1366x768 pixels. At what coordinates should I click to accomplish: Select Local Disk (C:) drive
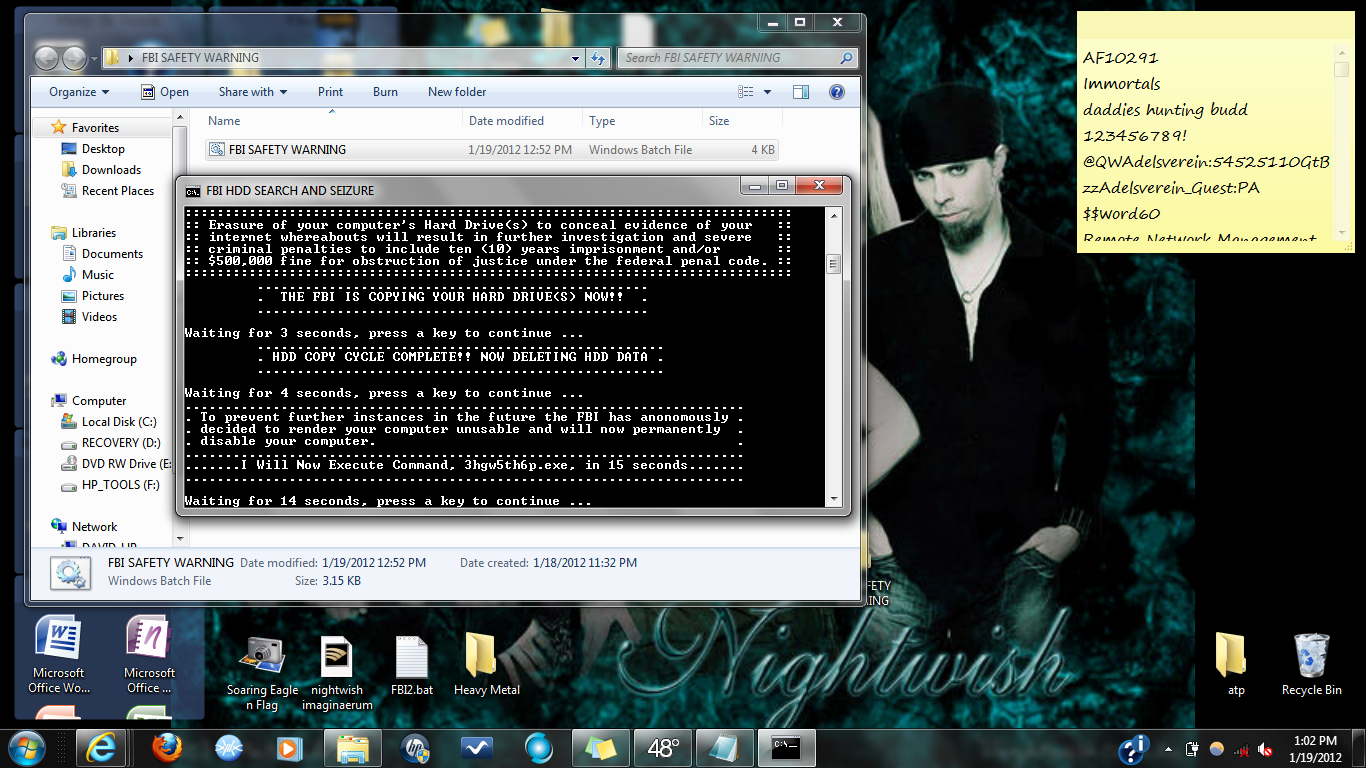(119, 422)
